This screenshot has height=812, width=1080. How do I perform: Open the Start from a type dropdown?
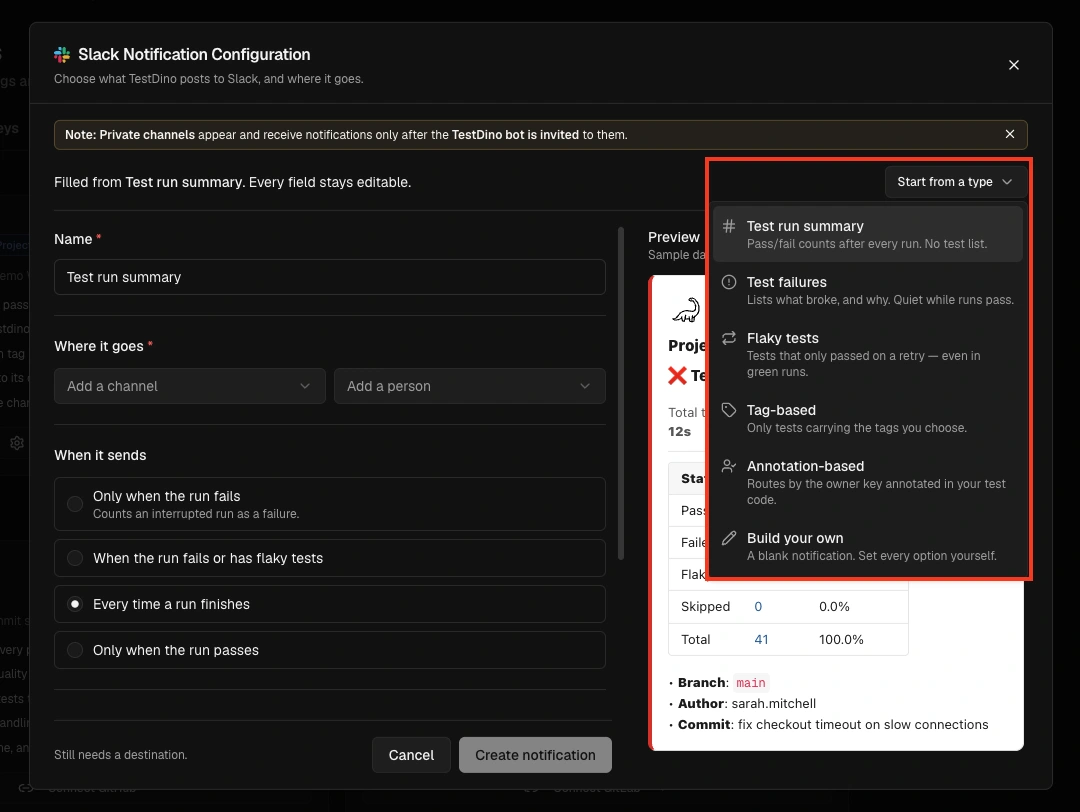pos(954,182)
